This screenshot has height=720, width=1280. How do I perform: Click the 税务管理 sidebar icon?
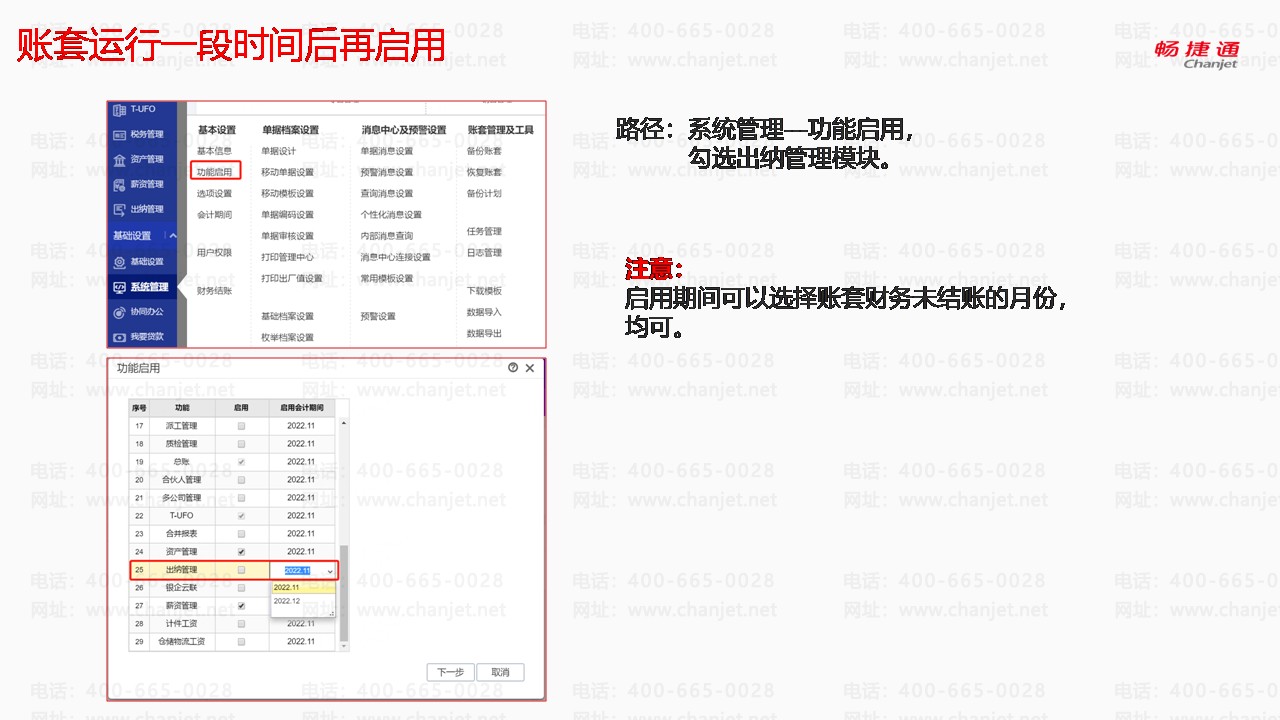(120, 134)
